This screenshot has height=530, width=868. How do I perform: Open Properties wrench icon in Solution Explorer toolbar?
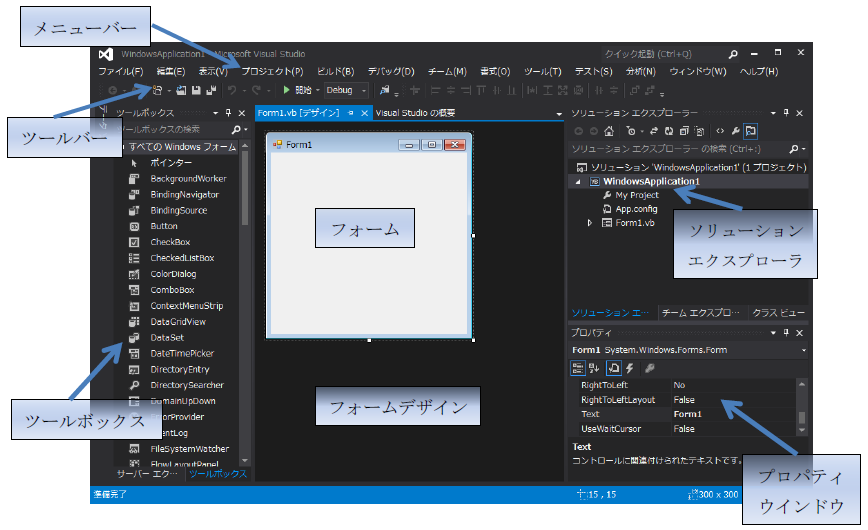click(x=735, y=131)
